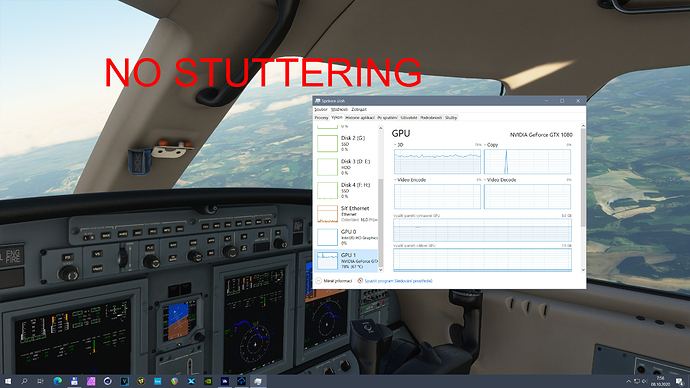
Task: Open the volume icon in system tray
Action: pos(645,381)
